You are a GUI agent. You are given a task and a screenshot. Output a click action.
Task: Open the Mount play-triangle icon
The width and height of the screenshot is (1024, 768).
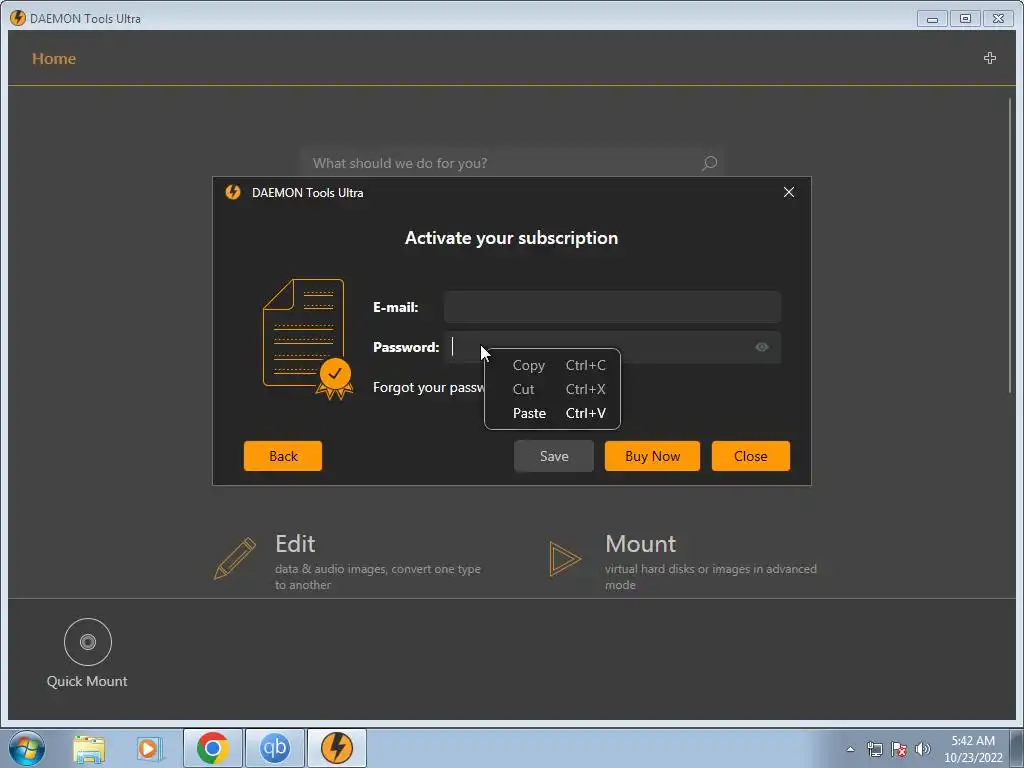tap(564, 559)
